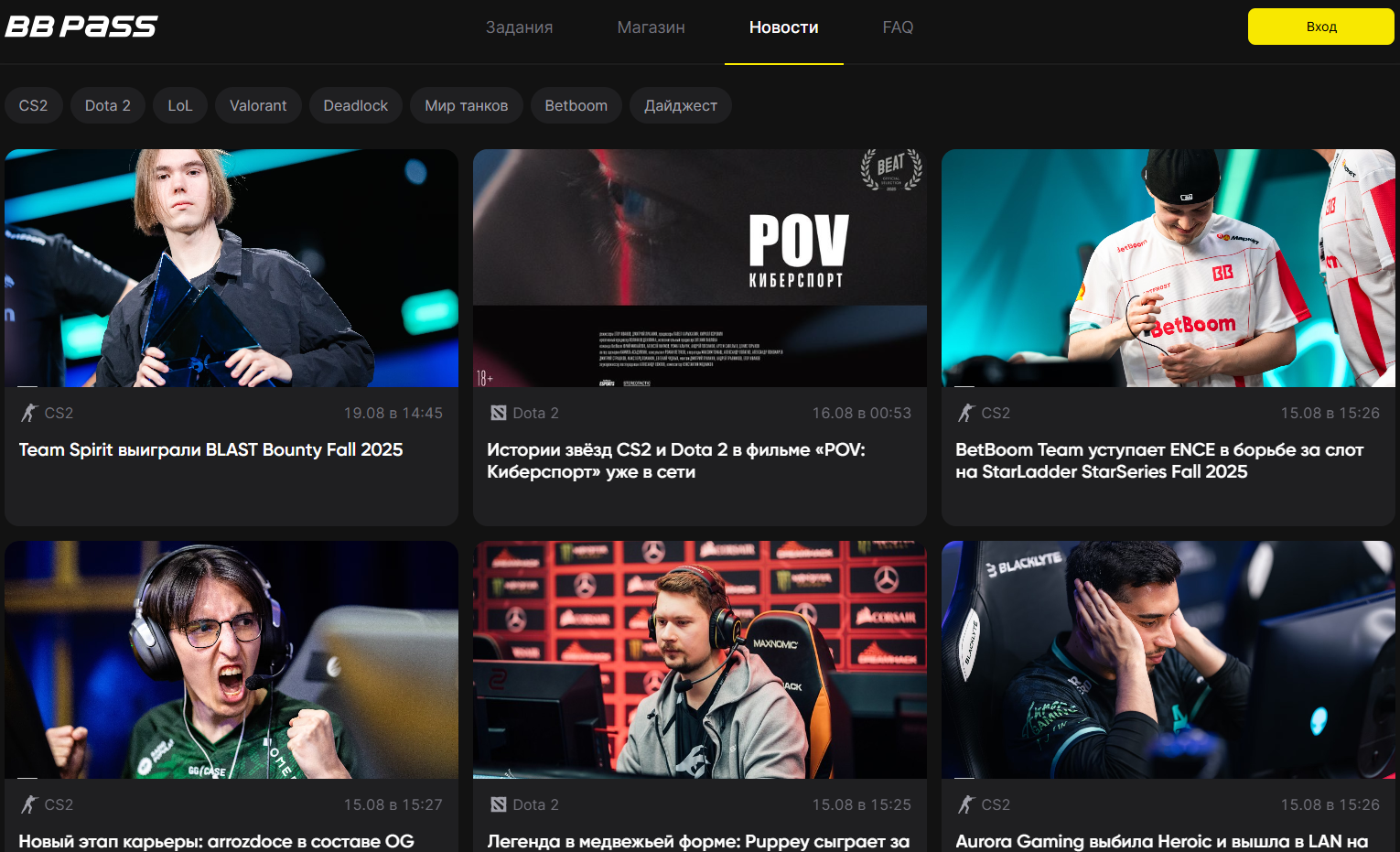The width and height of the screenshot is (1400, 852).
Task: Select the Betboom filter chip
Action: coord(576,105)
